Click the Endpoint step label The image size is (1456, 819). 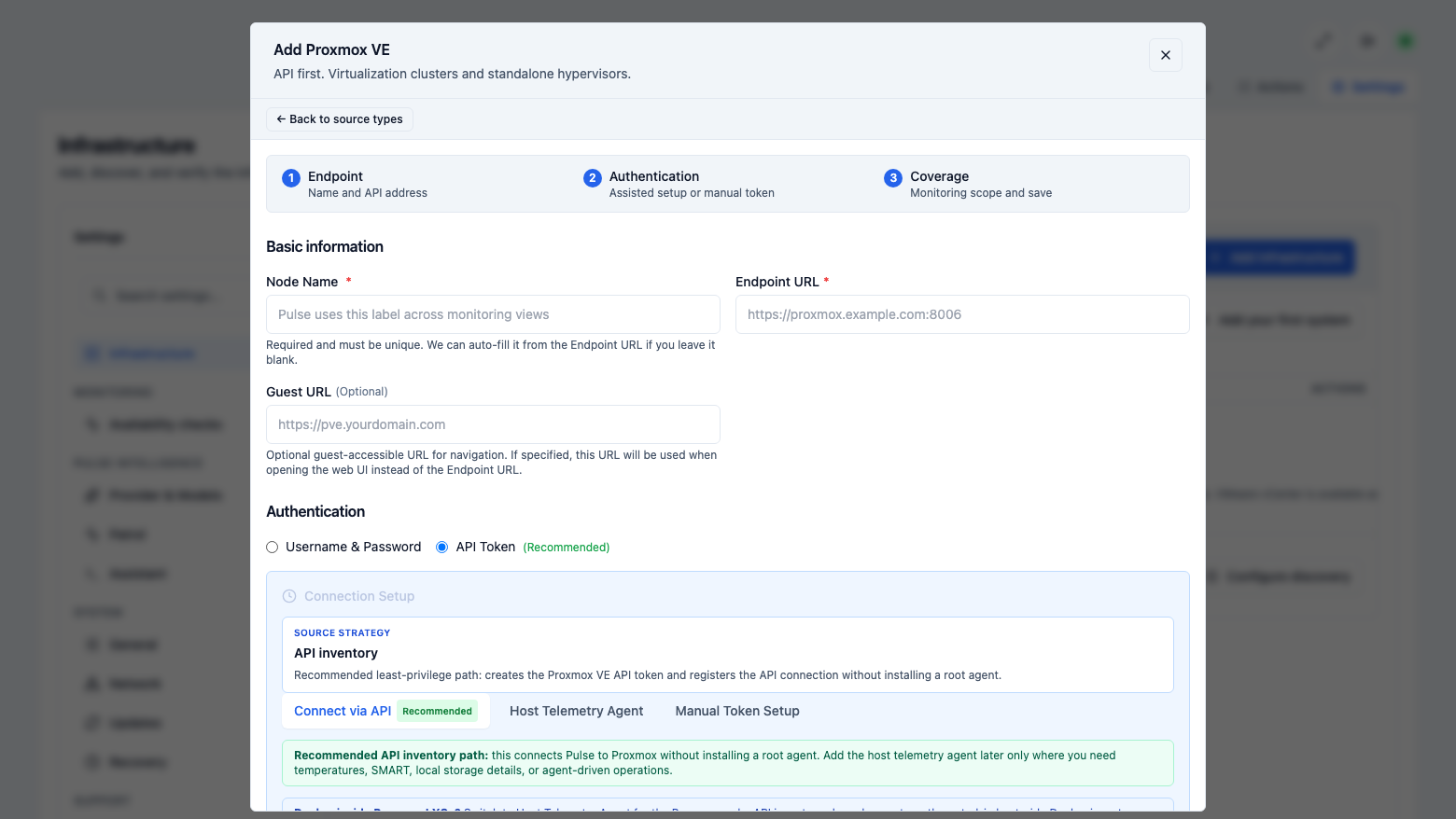pos(335,176)
